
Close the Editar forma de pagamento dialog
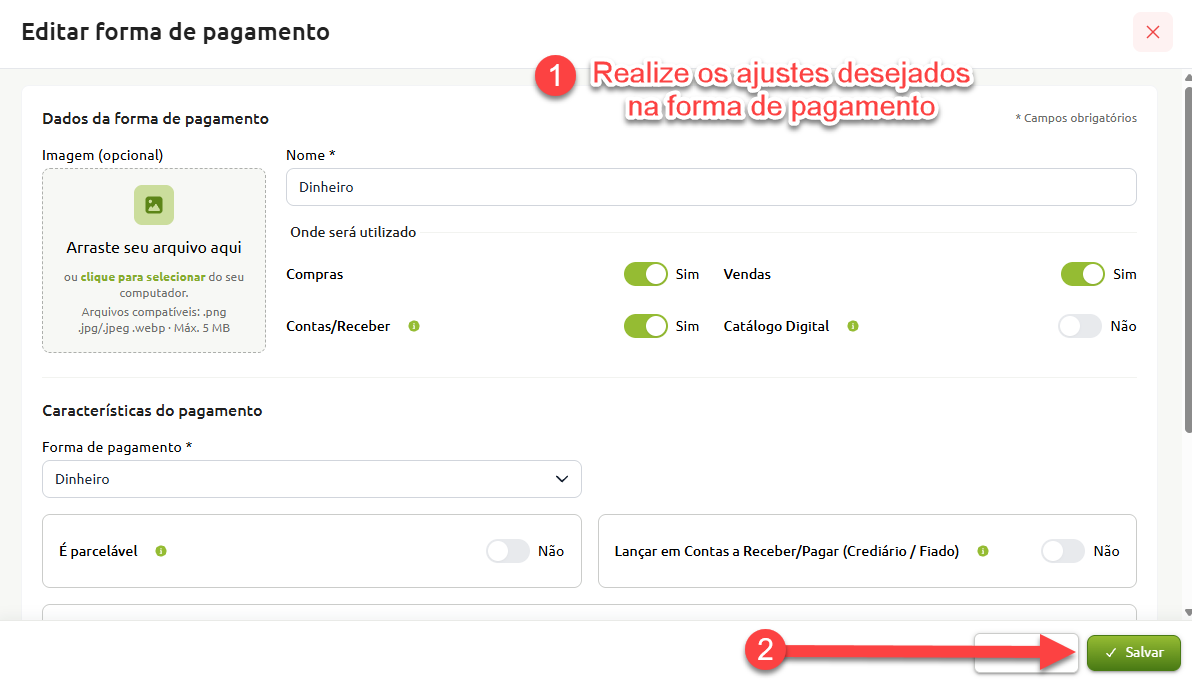coord(1152,32)
